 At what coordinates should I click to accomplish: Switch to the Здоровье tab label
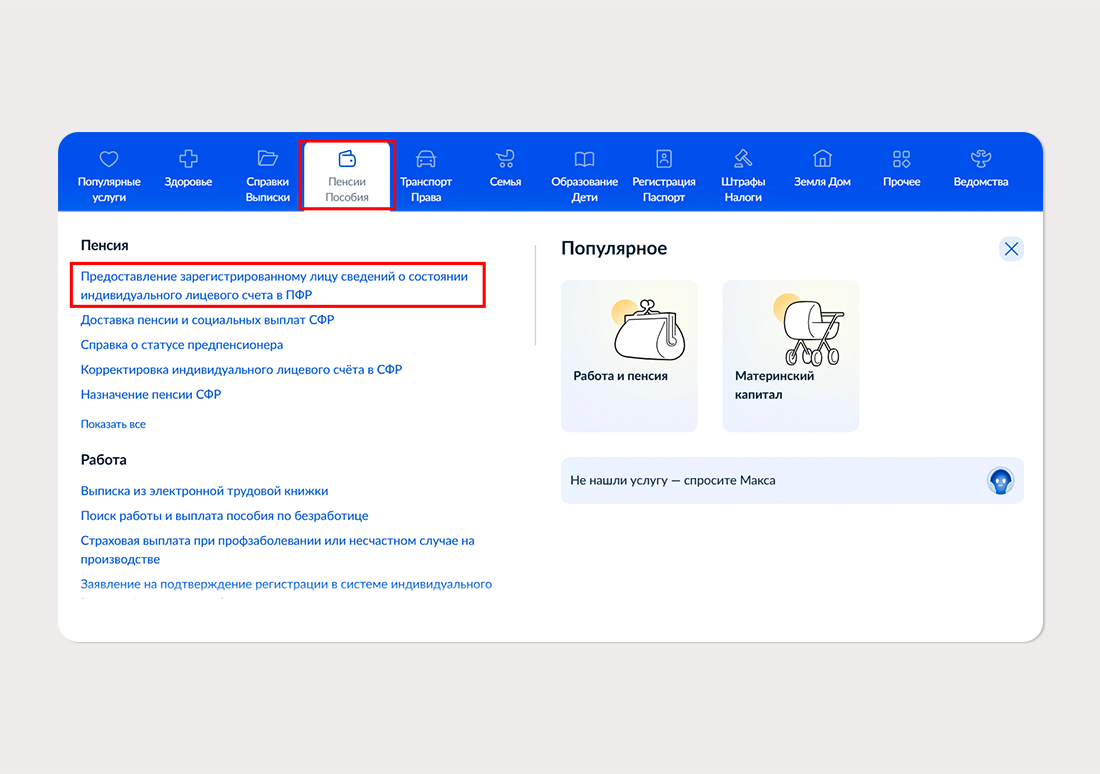(x=188, y=182)
